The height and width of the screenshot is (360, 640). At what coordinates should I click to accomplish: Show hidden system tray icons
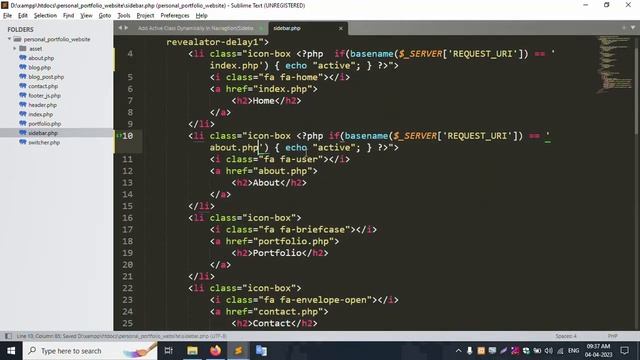(458, 351)
